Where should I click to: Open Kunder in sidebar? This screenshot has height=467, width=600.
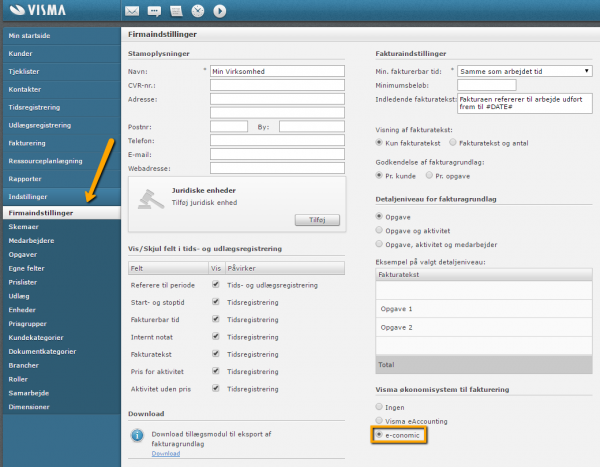62,54
